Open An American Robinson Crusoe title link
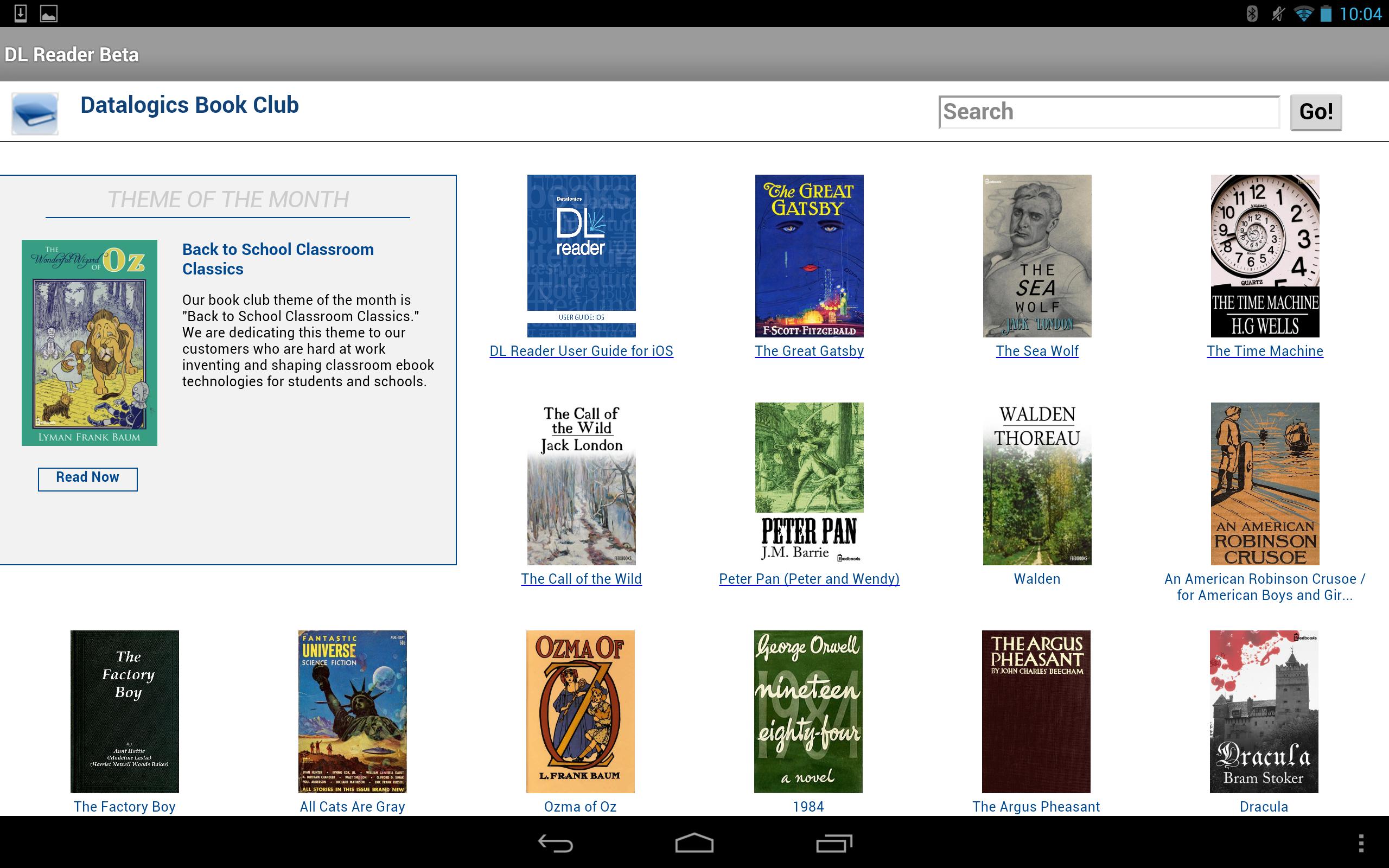 pos(1265,586)
